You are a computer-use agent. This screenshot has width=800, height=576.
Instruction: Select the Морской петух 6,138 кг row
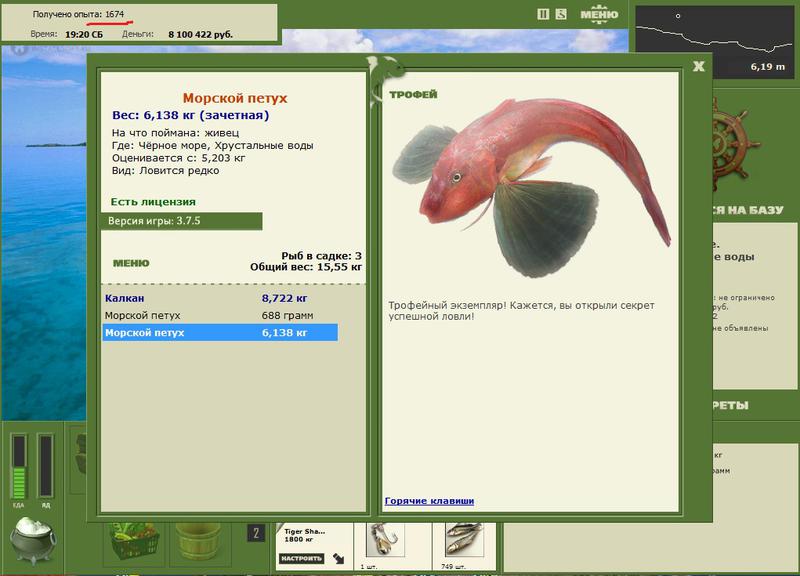click(x=220, y=333)
